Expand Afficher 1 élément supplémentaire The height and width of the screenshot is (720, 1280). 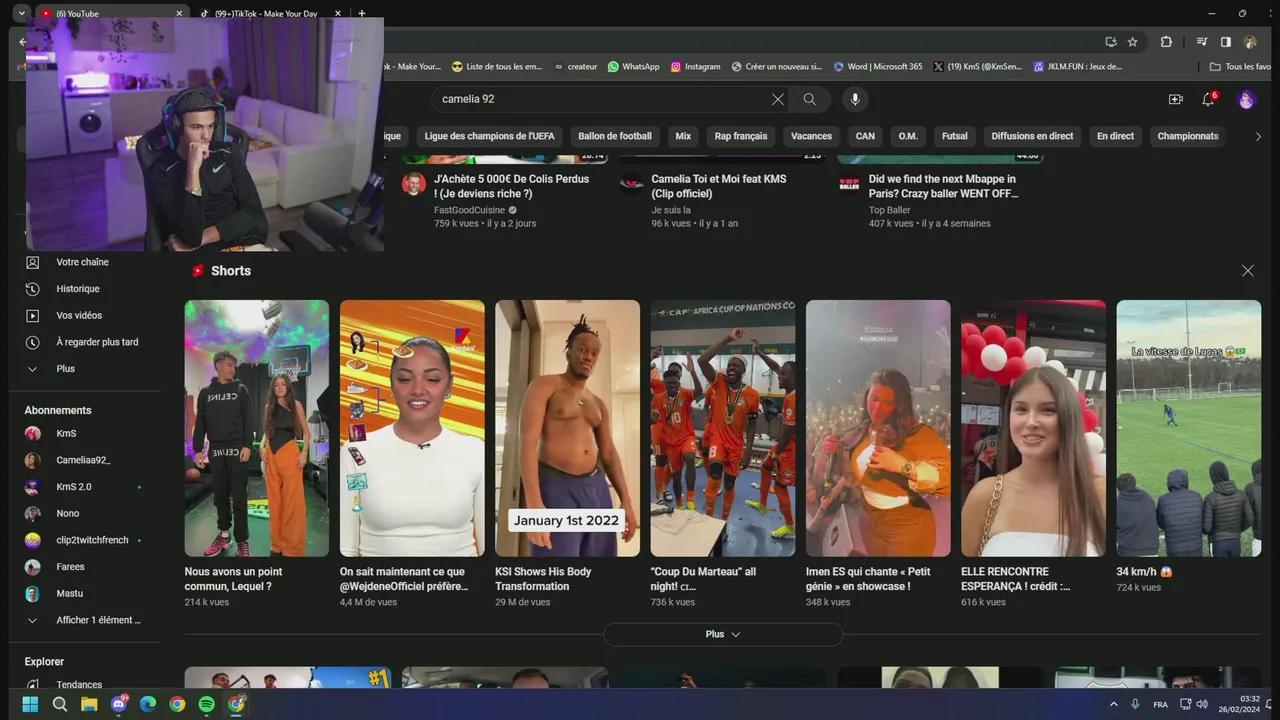[98, 620]
